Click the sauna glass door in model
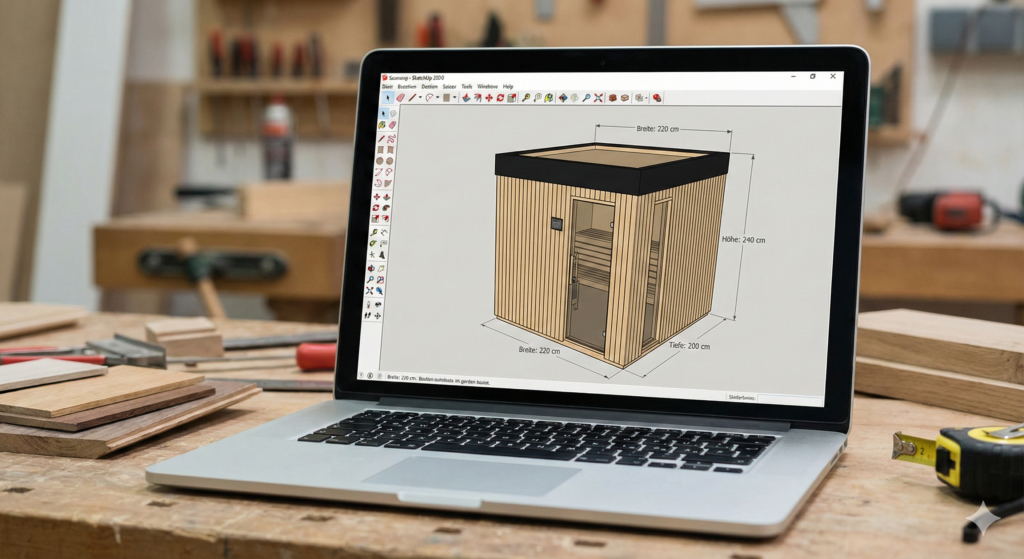 [592, 273]
